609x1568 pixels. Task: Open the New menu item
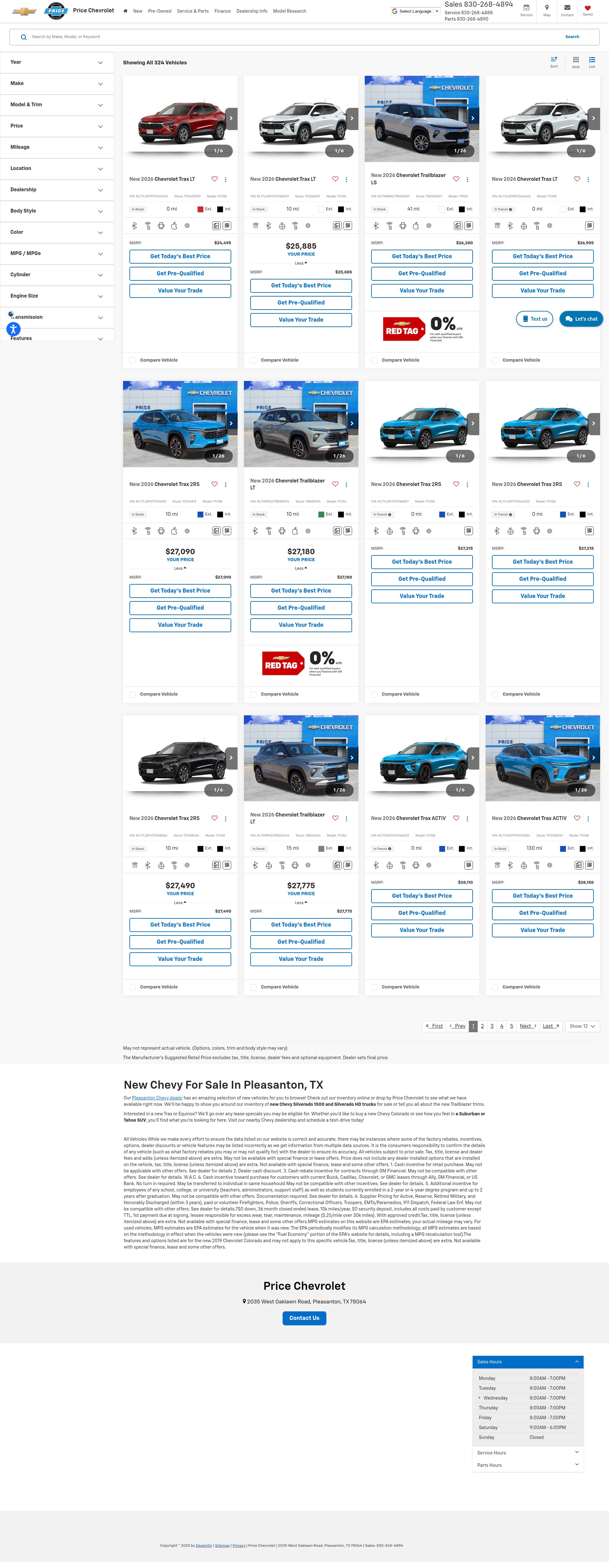coord(137,11)
